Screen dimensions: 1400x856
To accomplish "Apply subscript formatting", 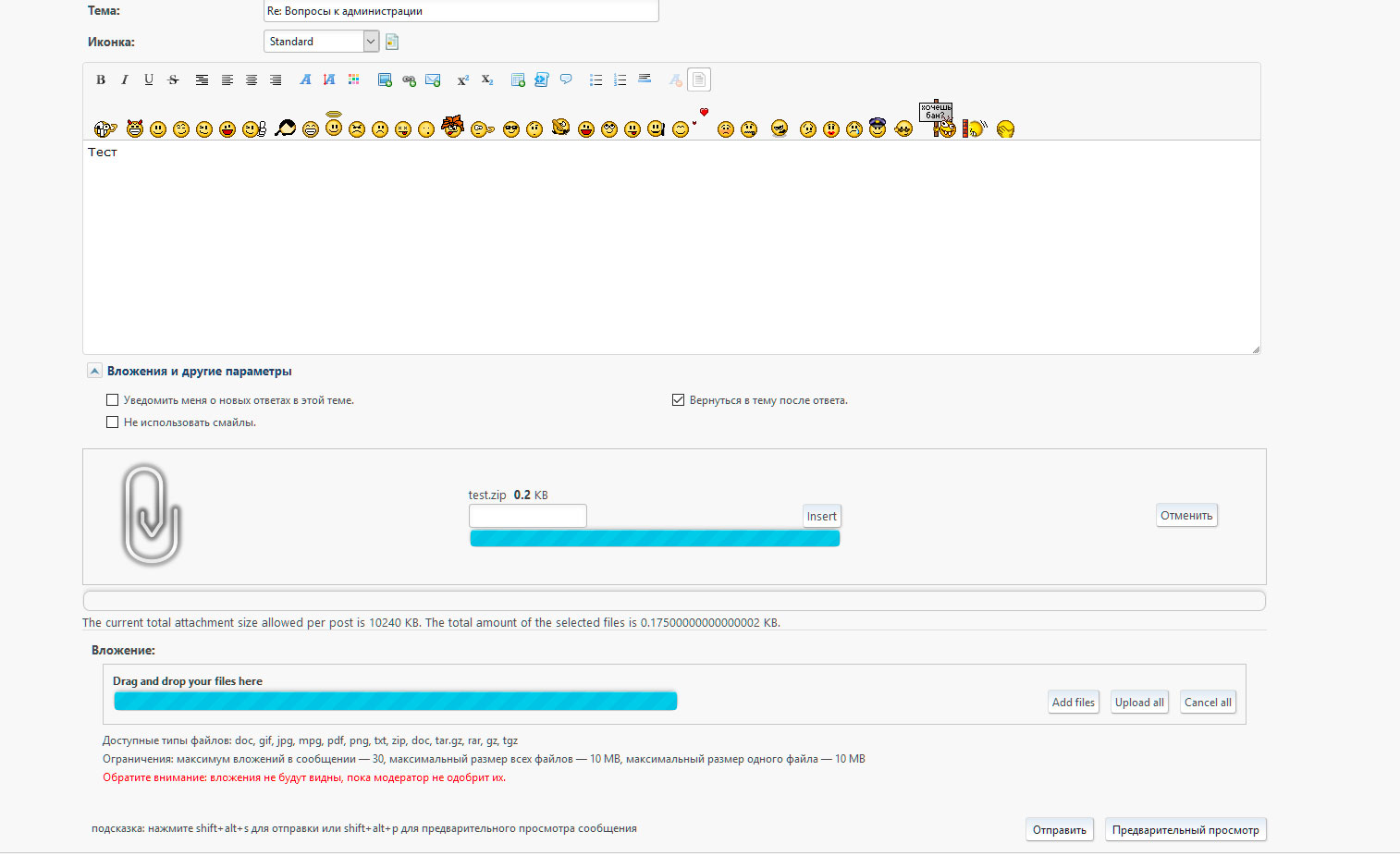I will pyautogui.click(x=487, y=80).
